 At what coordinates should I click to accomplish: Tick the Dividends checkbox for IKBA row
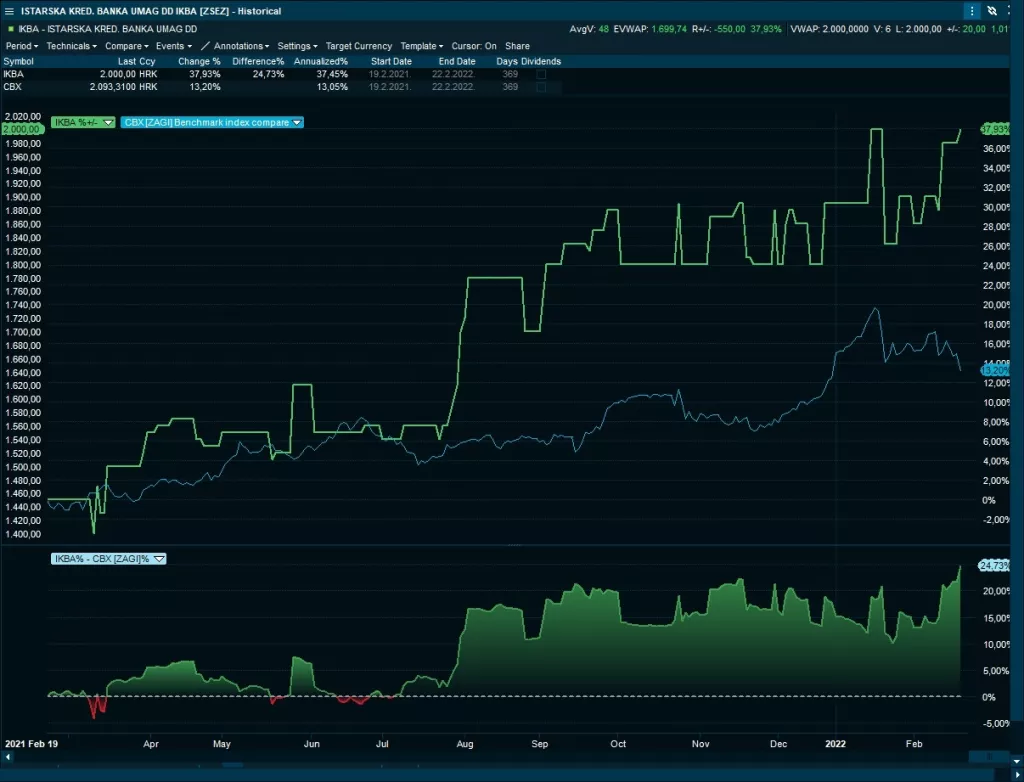point(541,74)
